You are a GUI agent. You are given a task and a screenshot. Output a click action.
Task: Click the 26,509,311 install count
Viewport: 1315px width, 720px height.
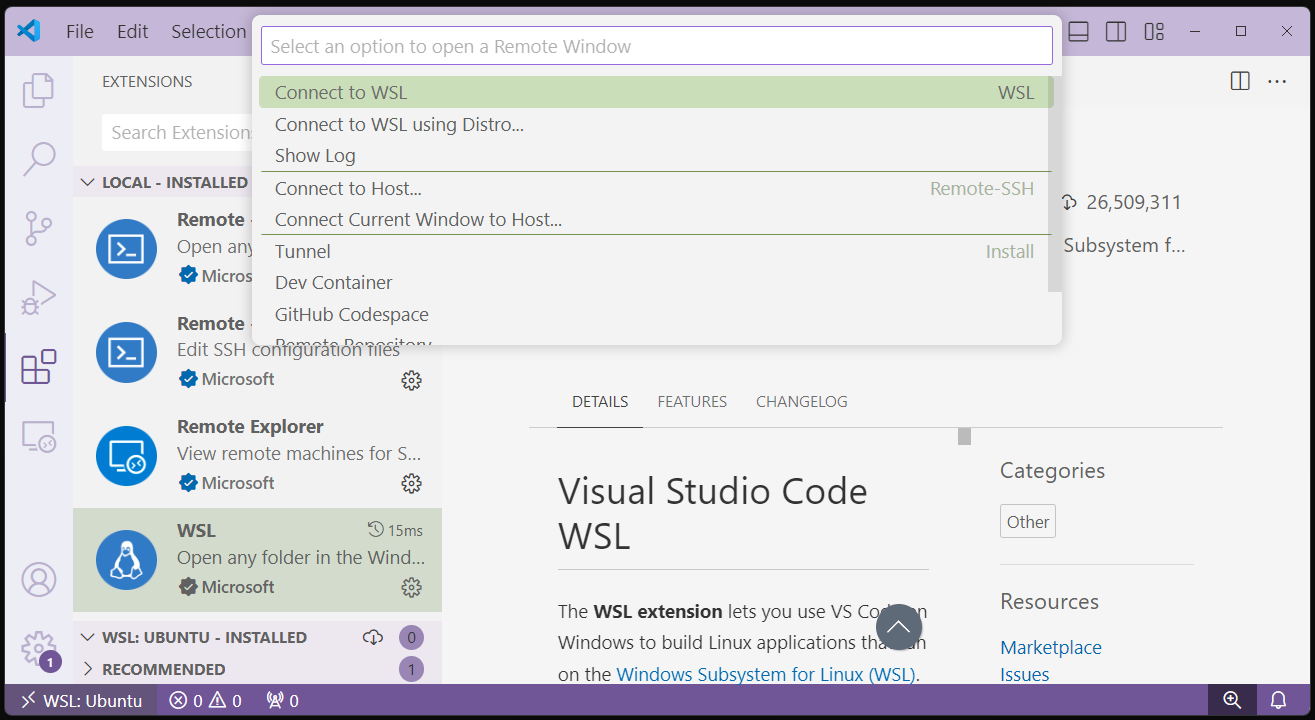point(1133,202)
